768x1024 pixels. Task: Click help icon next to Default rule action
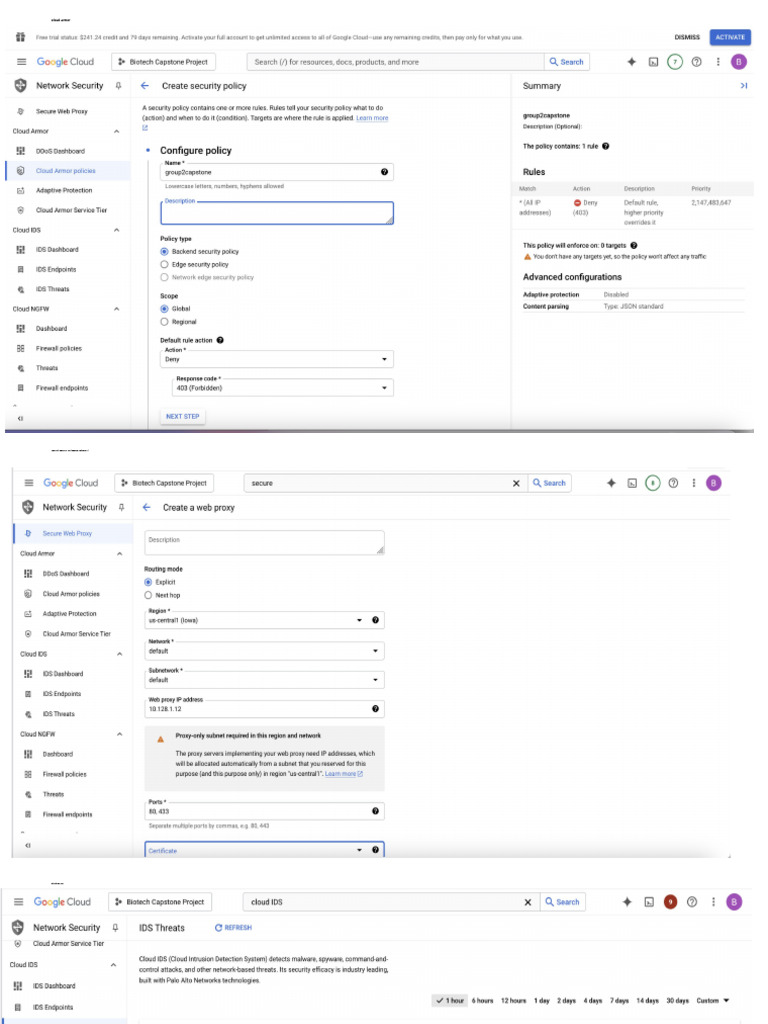coord(220,340)
